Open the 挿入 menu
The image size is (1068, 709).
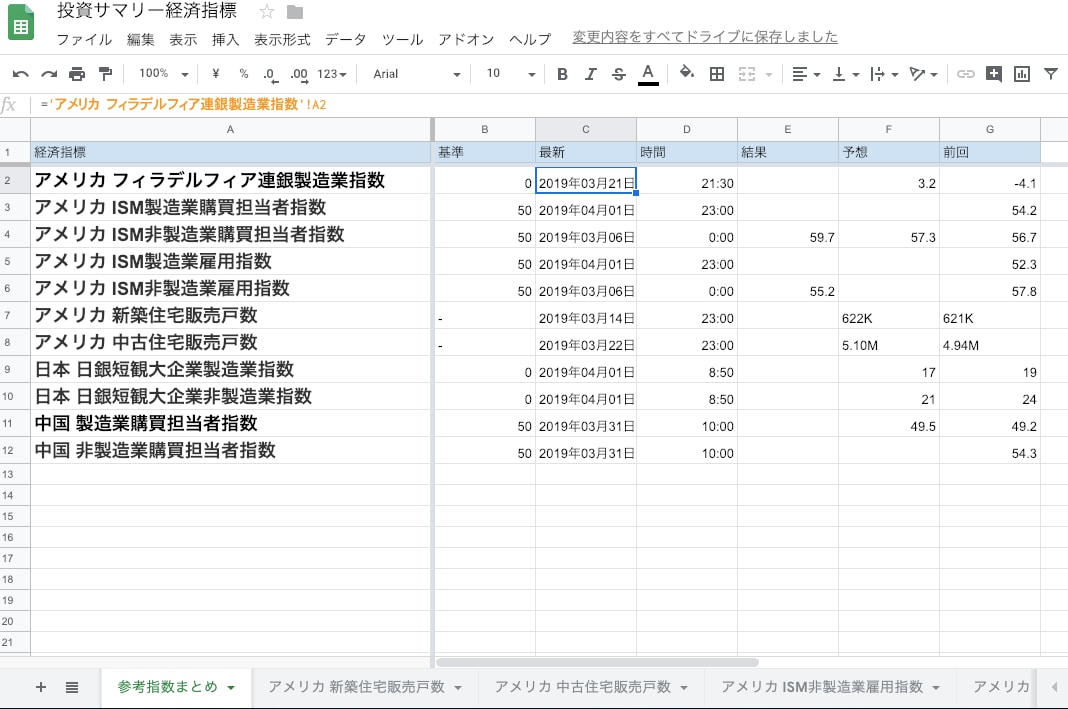pos(225,40)
